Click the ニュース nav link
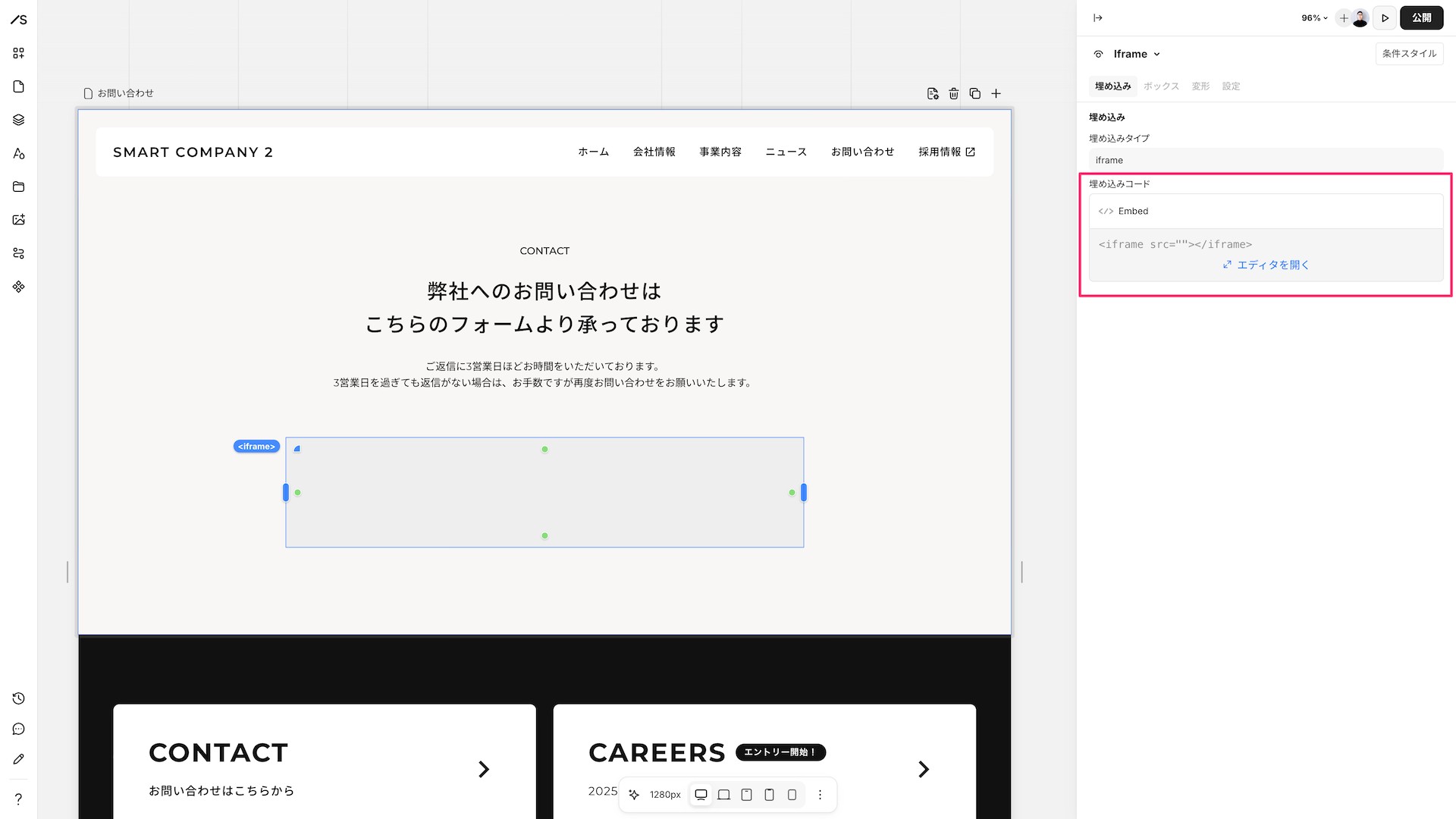Screen dimensions: 1456x819 [786, 152]
